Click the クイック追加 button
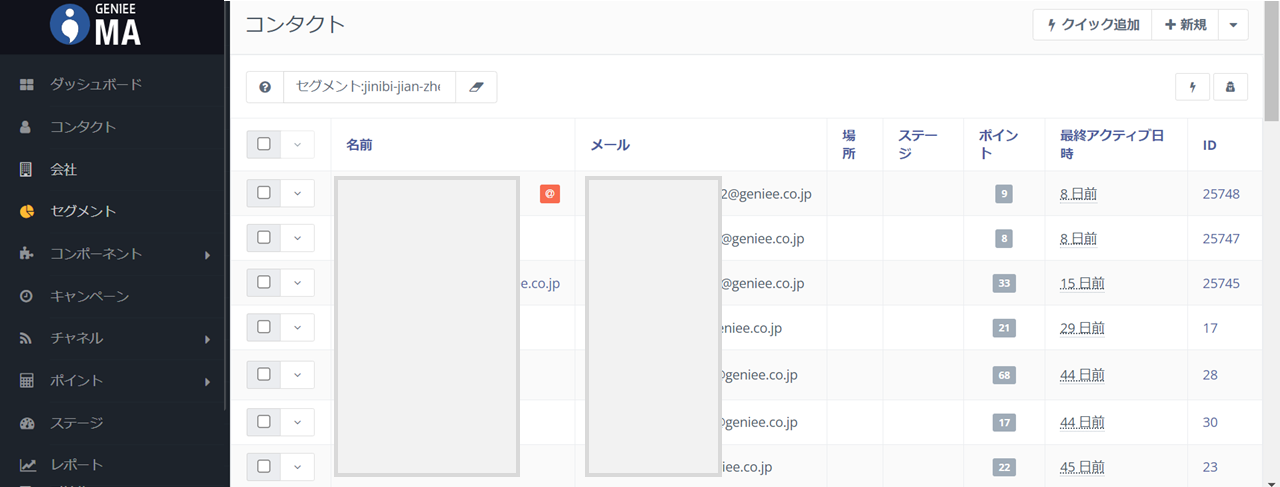Screen dimensions: 1280x487 (x=1092, y=25)
